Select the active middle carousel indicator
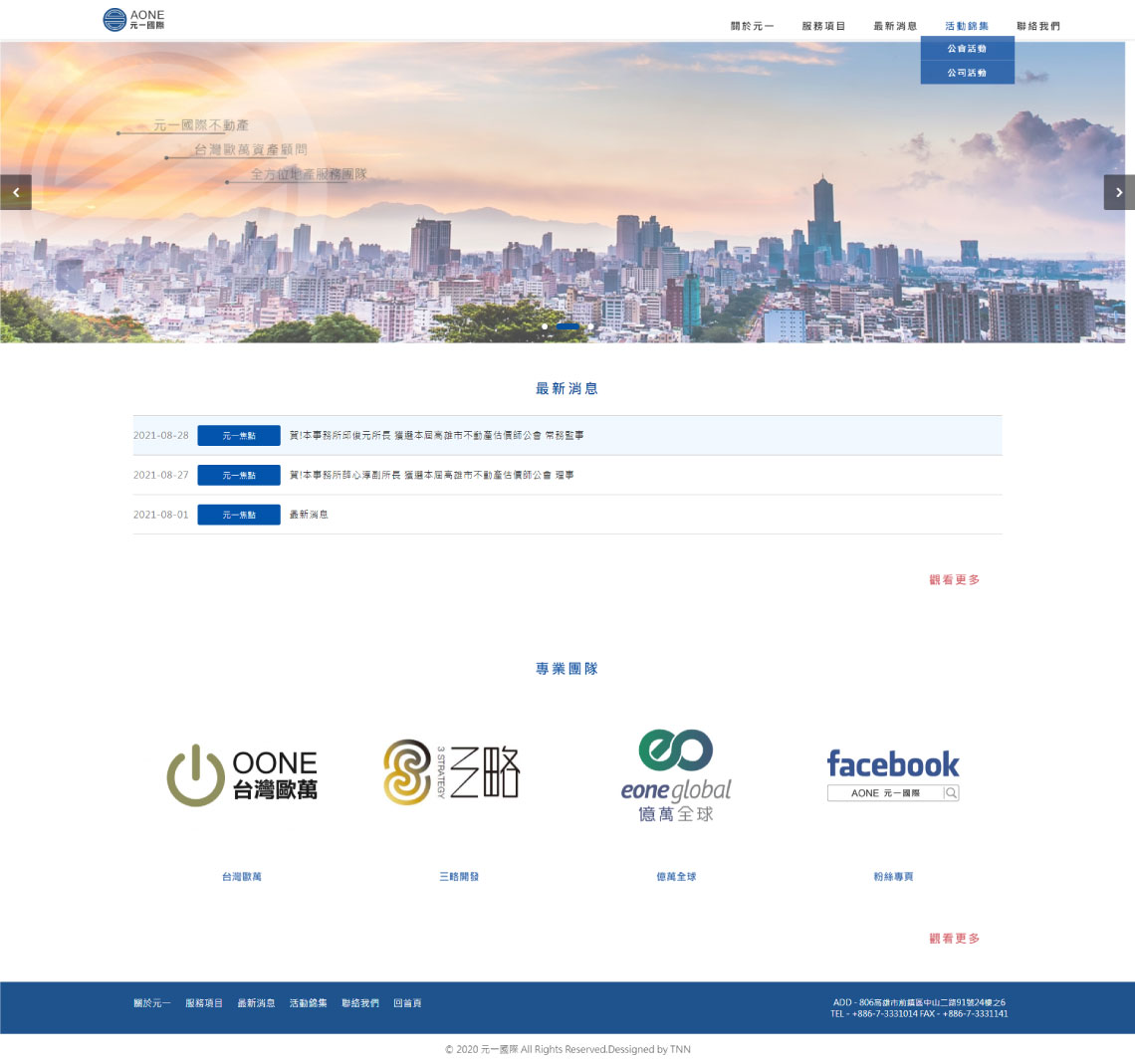The image size is (1135, 1064). (567, 326)
